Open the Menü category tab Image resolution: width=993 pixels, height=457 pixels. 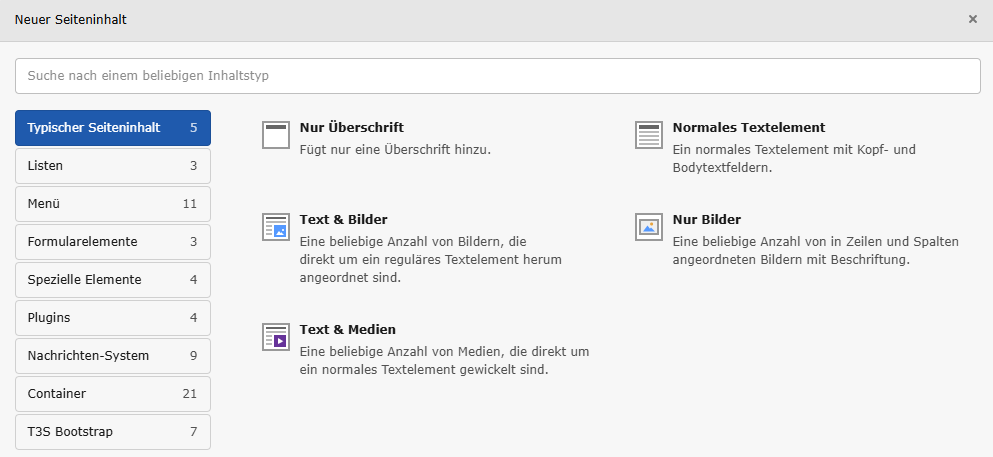[x=113, y=204]
